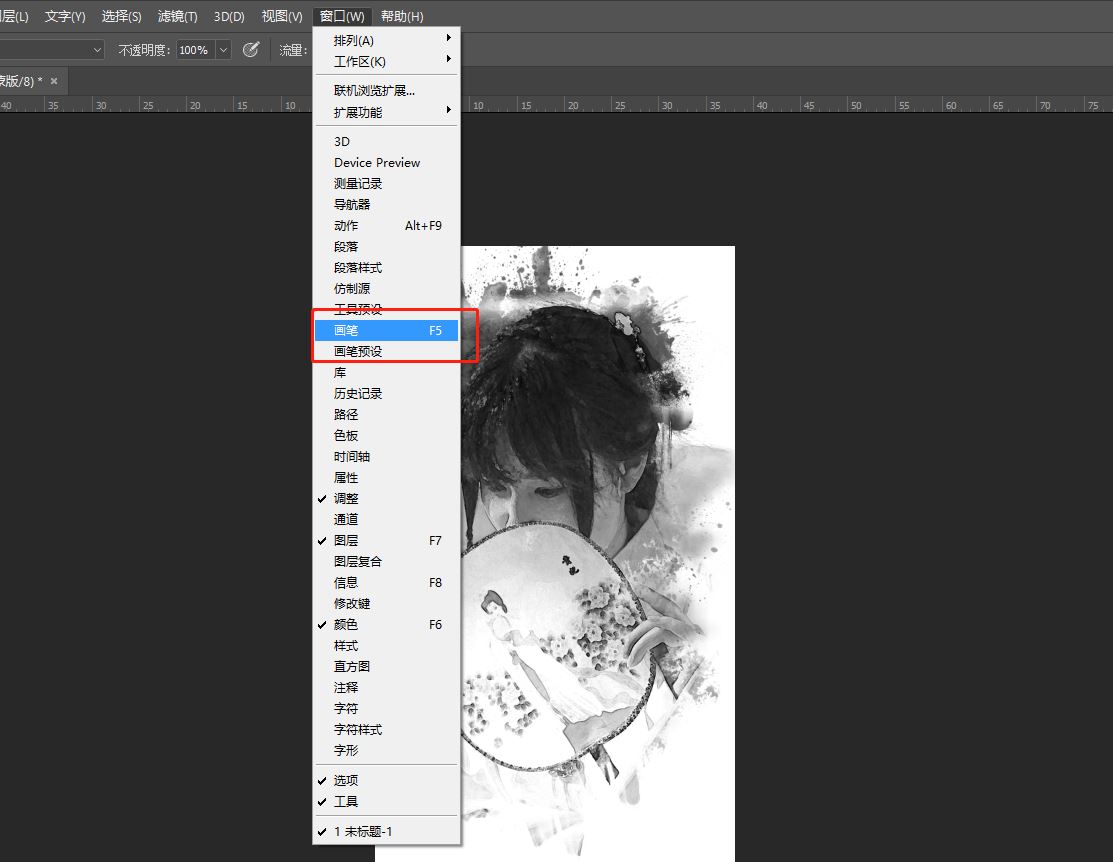Toggle the 工具 panel visibility entry

[x=386, y=801]
